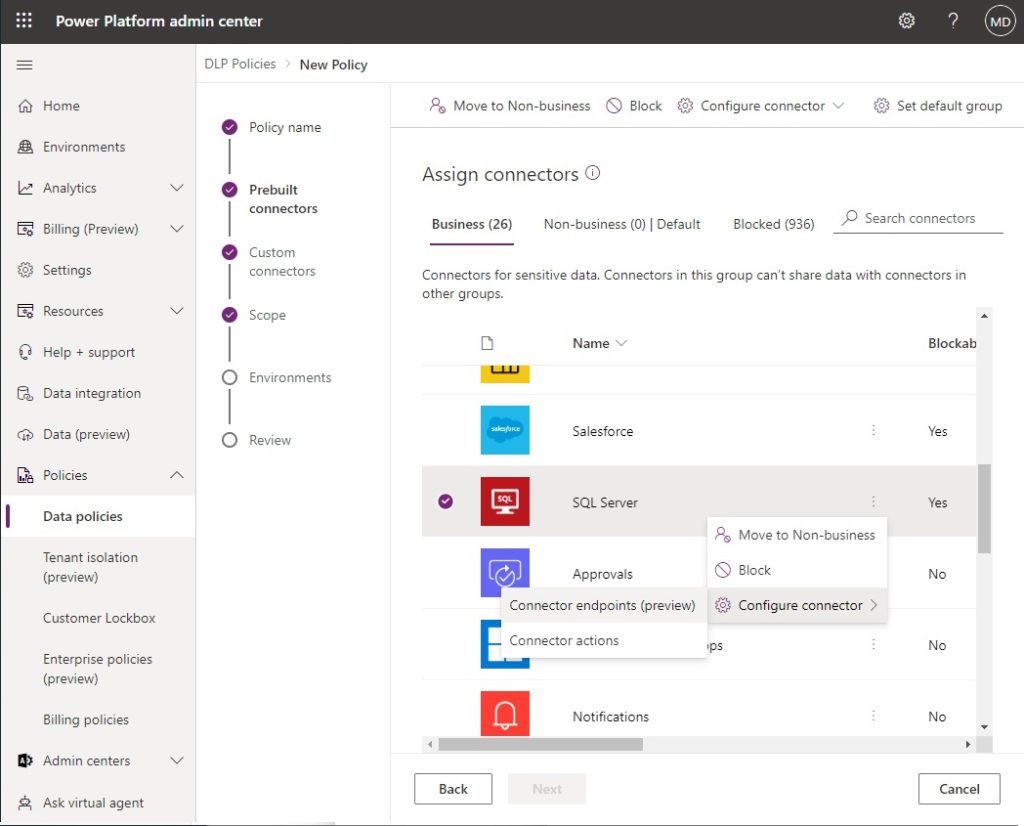Select the Environments step radio circle
The image size is (1024, 826).
(227, 377)
